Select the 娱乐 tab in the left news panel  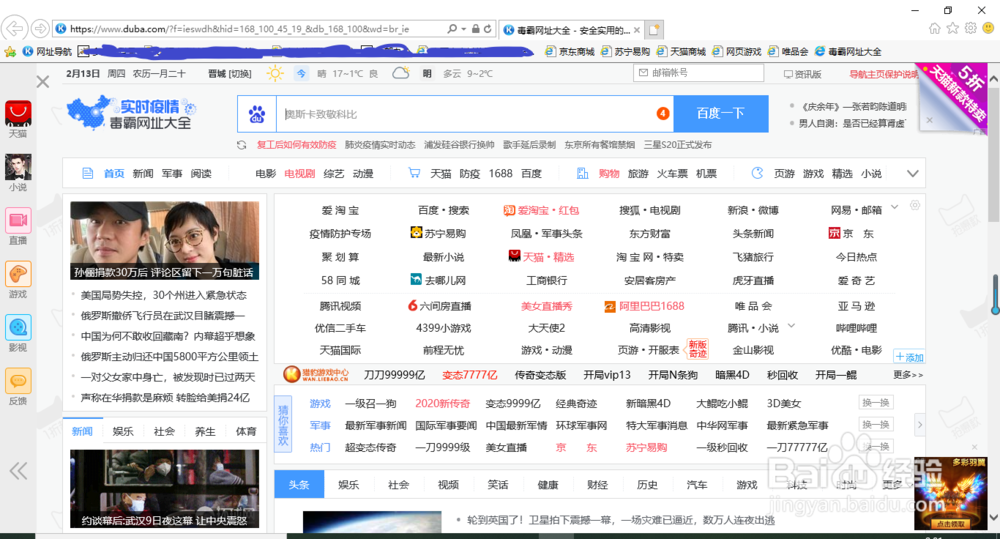[123, 431]
